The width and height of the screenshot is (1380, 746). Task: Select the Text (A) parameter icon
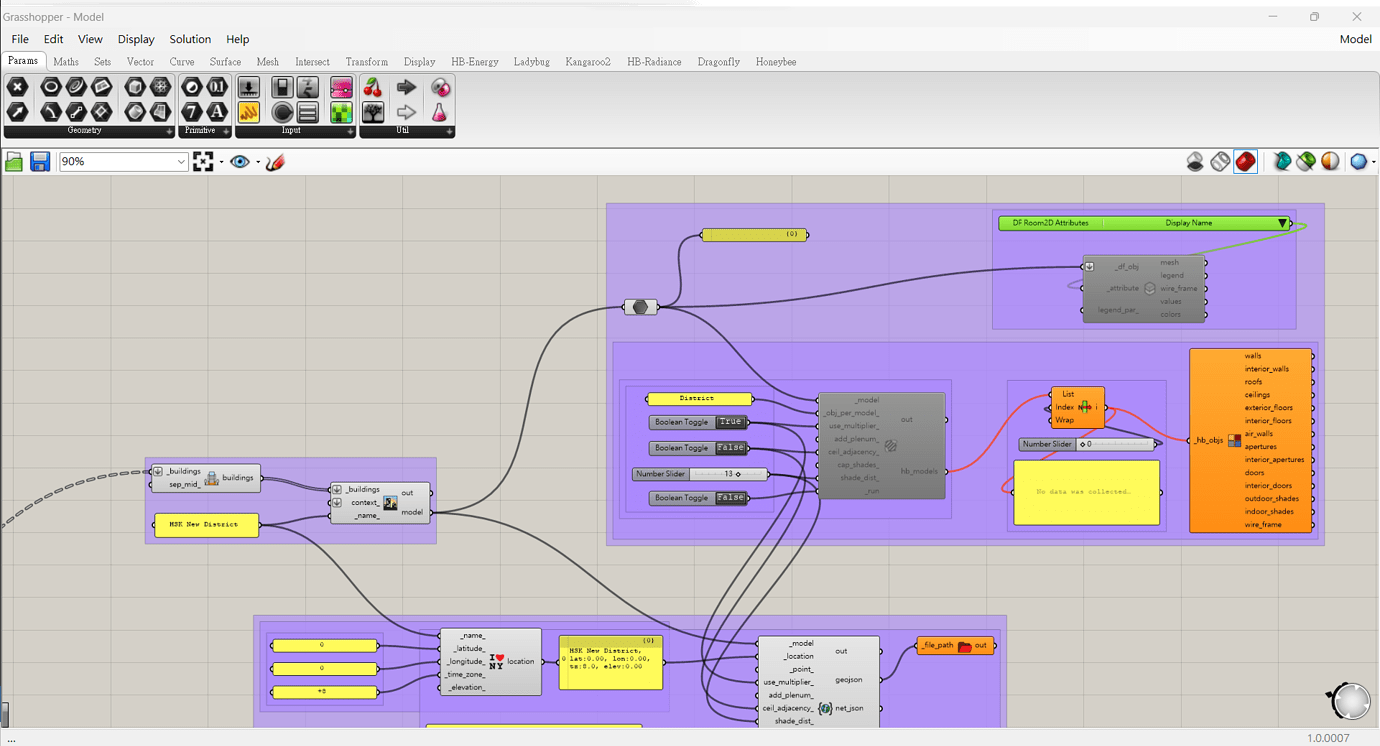(x=217, y=112)
